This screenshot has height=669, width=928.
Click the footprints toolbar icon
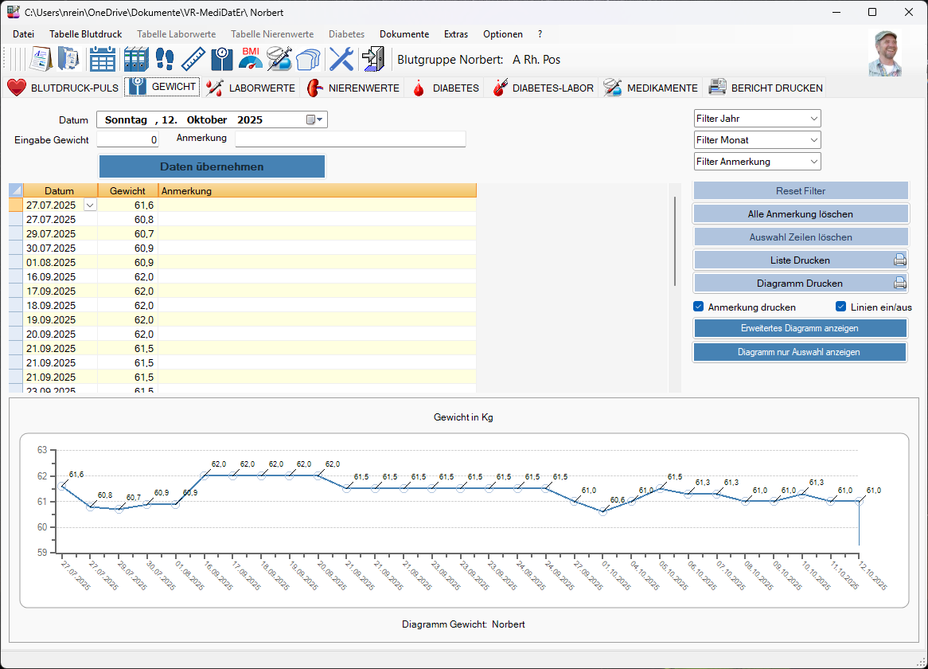[164, 59]
